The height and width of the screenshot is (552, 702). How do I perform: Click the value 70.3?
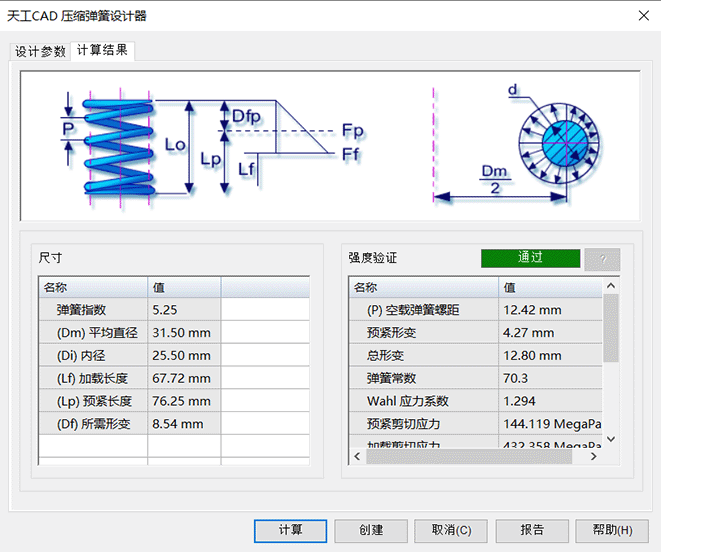coord(515,378)
